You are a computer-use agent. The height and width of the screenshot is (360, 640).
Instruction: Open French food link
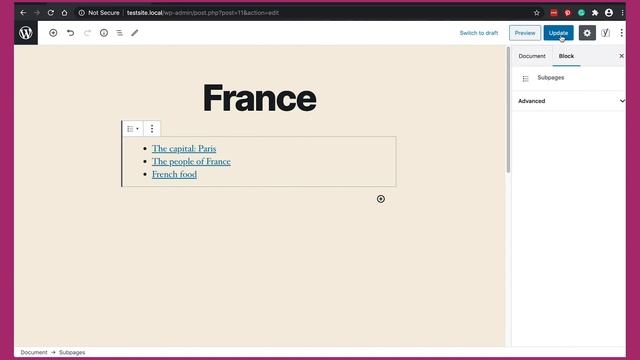click(174, 174)
